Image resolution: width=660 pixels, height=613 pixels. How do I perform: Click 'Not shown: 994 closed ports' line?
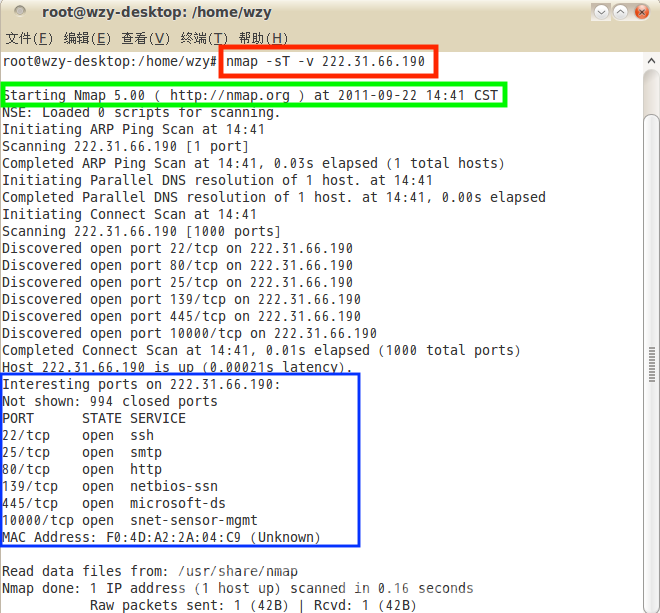pyautogui.click(x=110, y=401)
